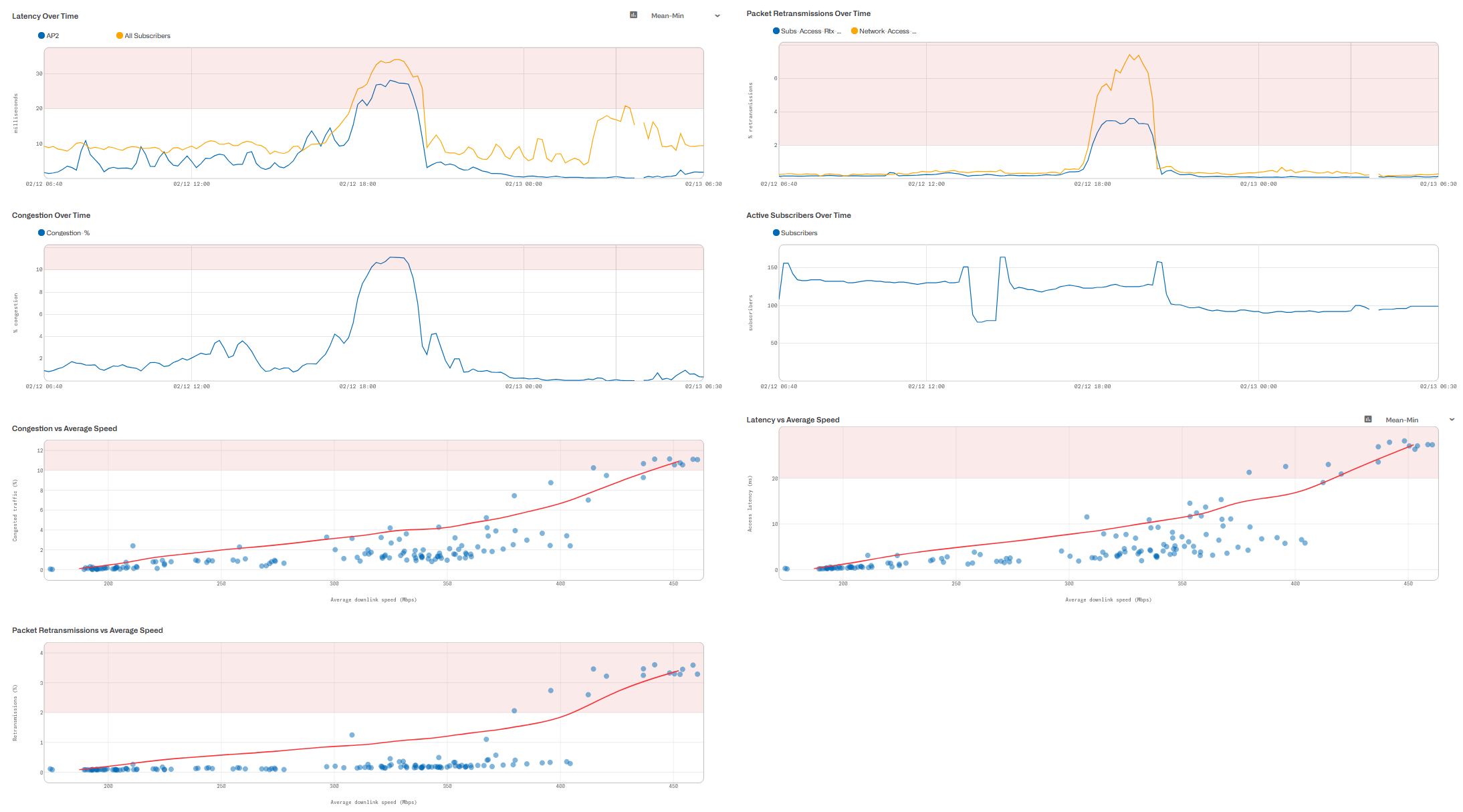Toggle AP2 series in Latency legend

click(53, 36)
